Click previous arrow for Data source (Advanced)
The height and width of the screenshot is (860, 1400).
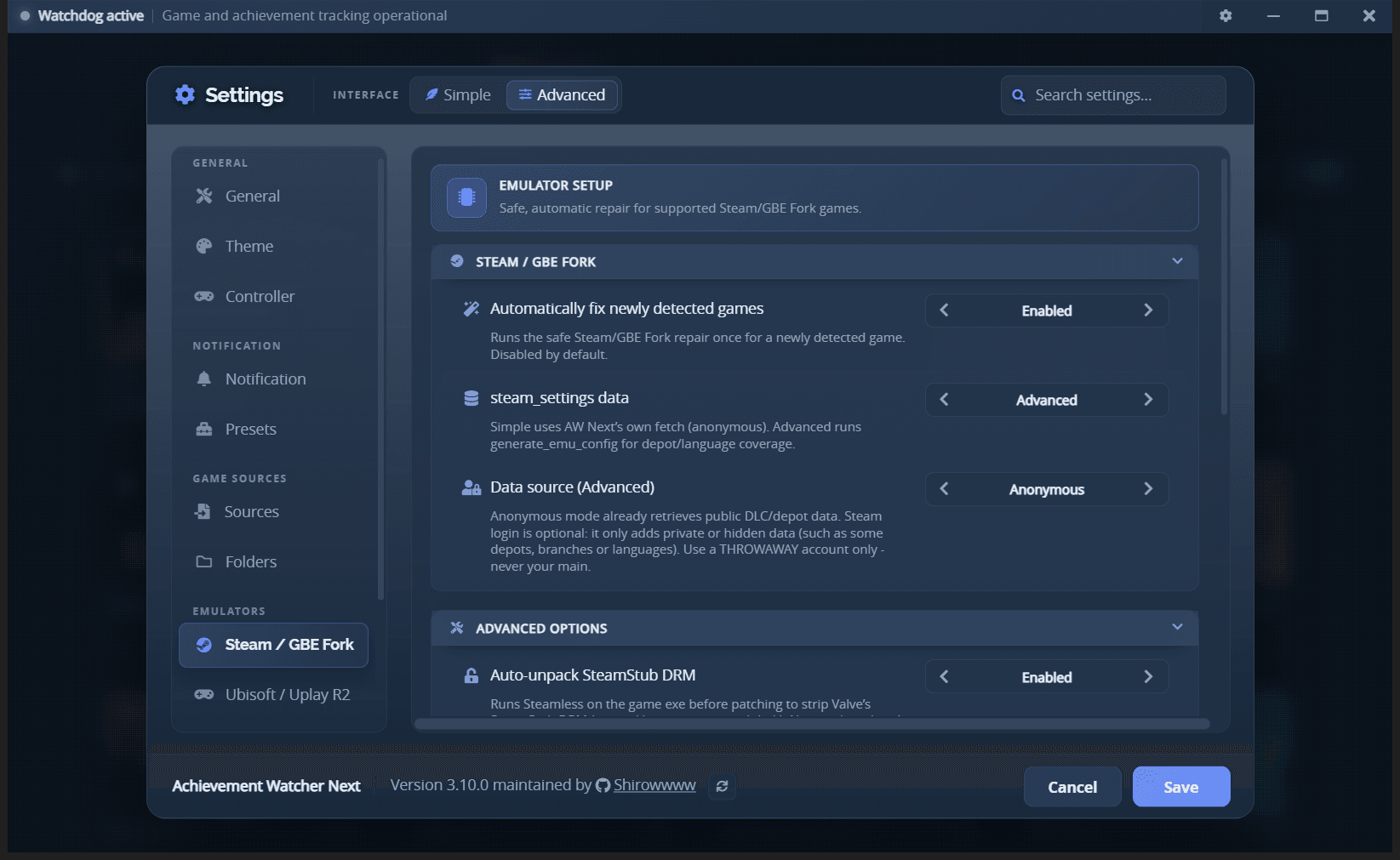pos(944,489)
